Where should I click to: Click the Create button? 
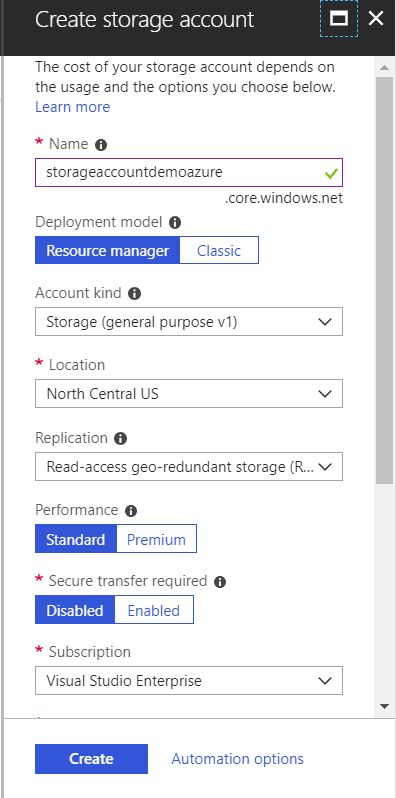(x=91, y=759)
